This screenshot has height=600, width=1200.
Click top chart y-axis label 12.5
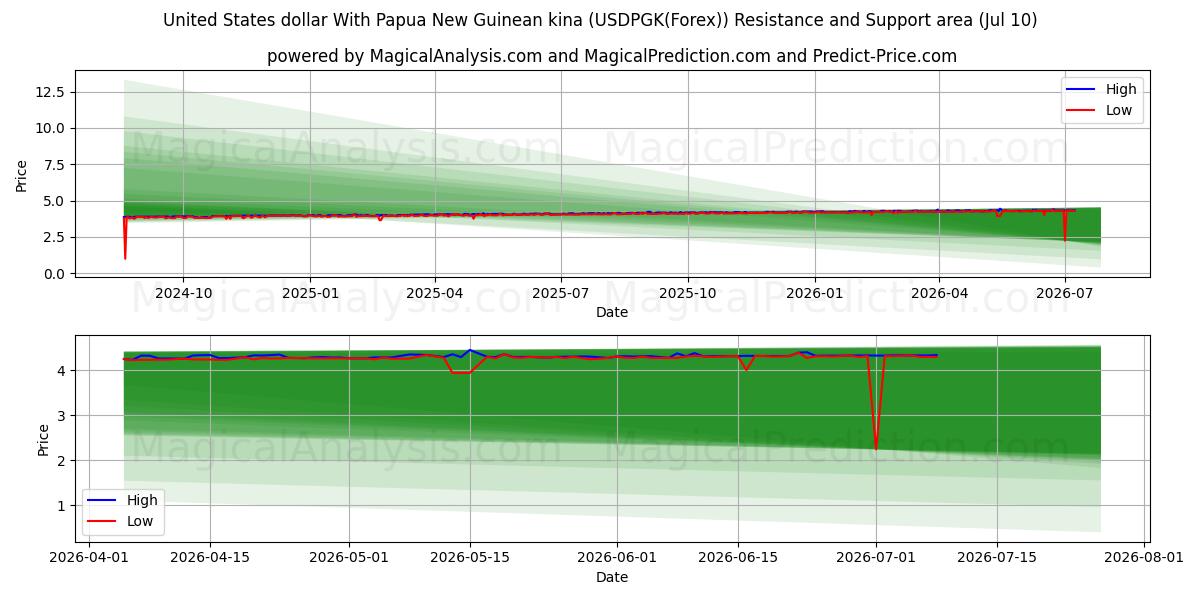[49, 92]
